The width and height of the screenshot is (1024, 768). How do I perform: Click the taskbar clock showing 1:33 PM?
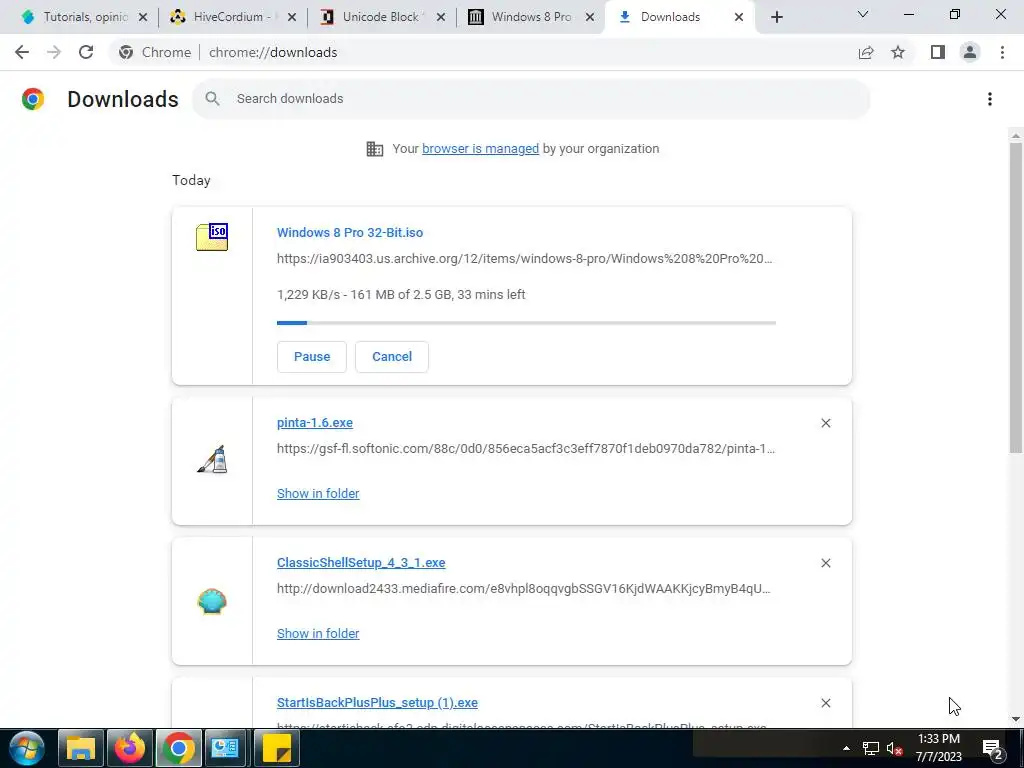pyautogui.click(x=938, y=748)
